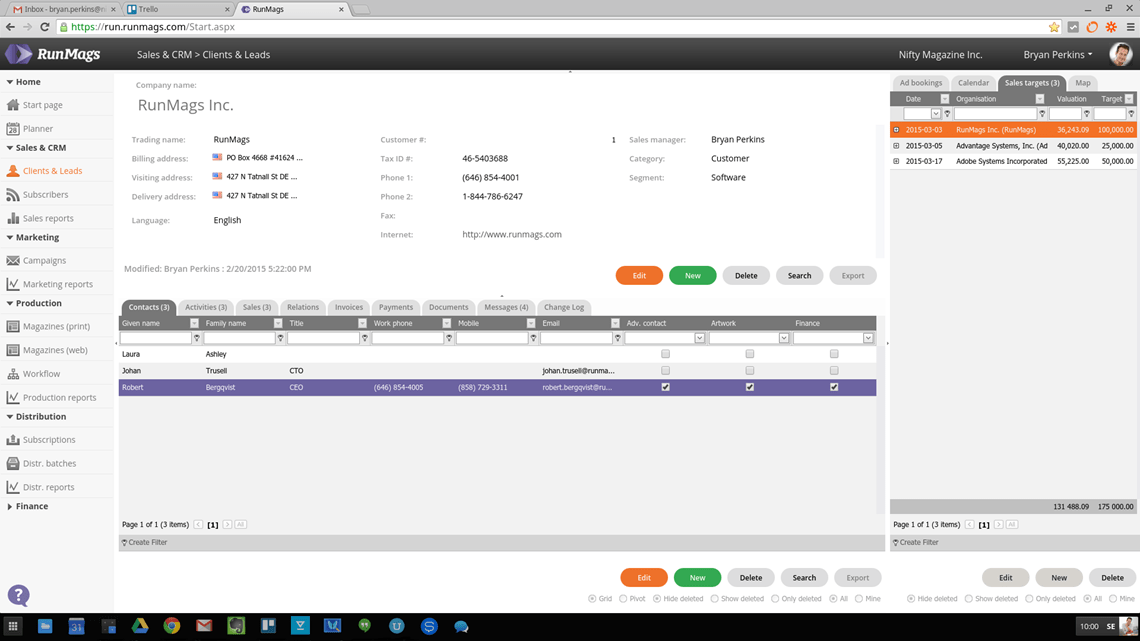Check Artwork for Johan Trusell
Viewport: 1140px width, 641px height.
click(x=750, y=371)
